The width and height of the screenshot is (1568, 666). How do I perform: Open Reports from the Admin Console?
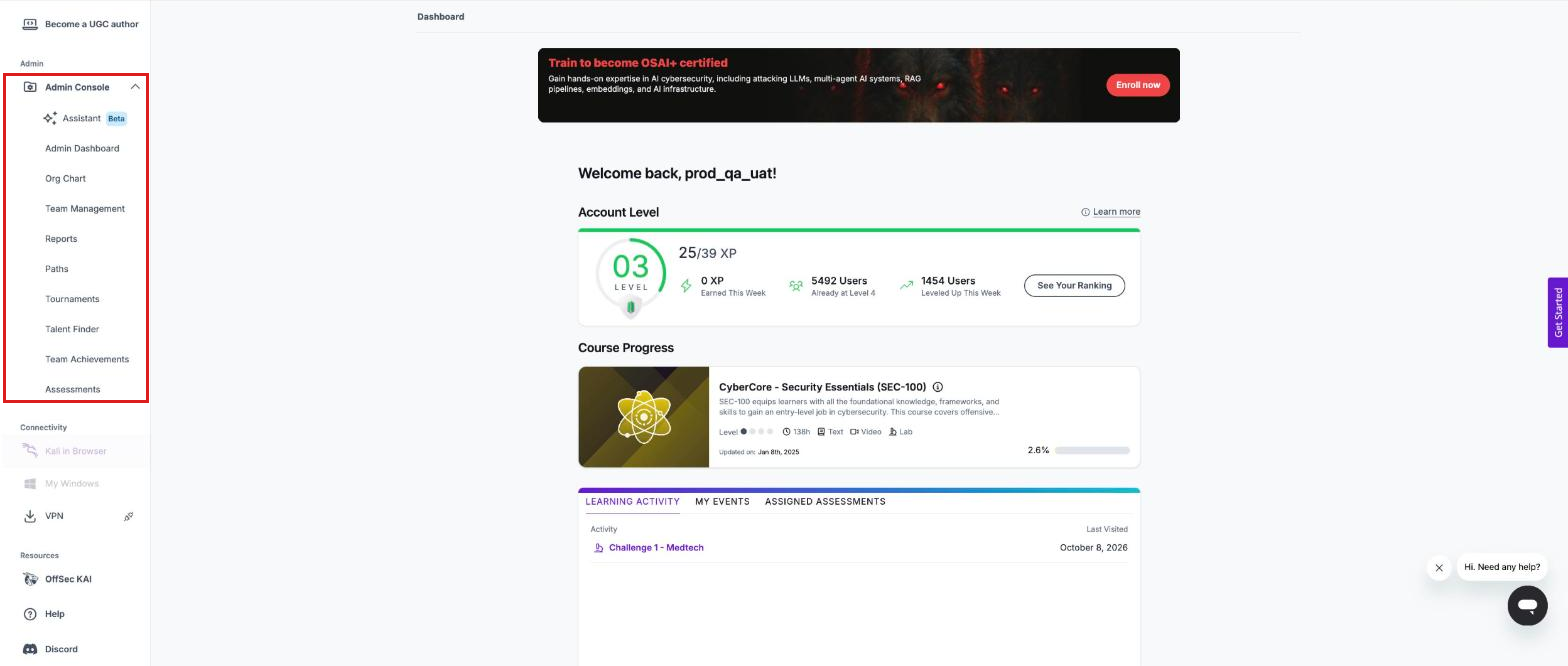pyautogui.click(x=61, y=238)
